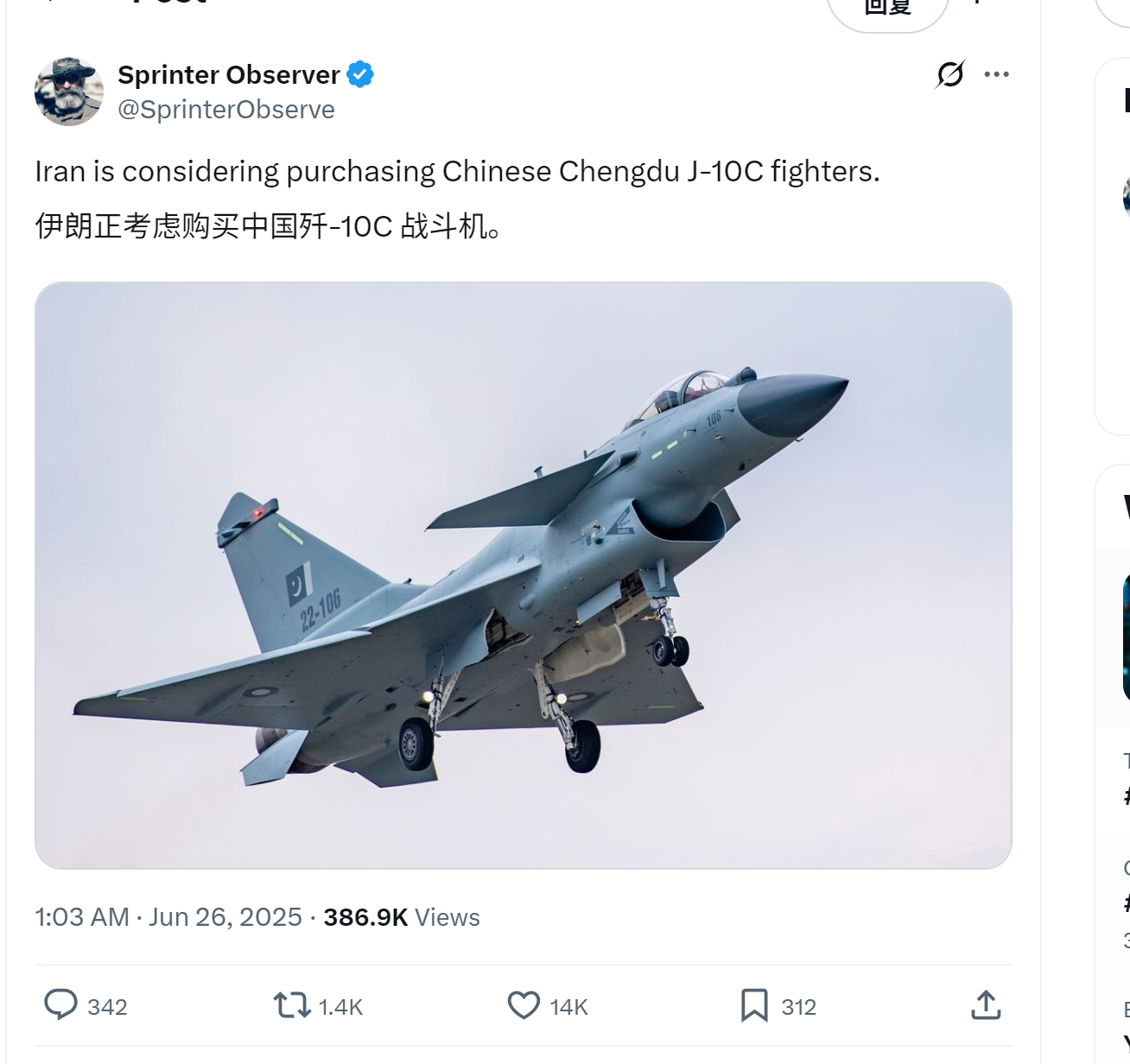
Task: Like the post with heart icon
Action: tap(524, 1005)
